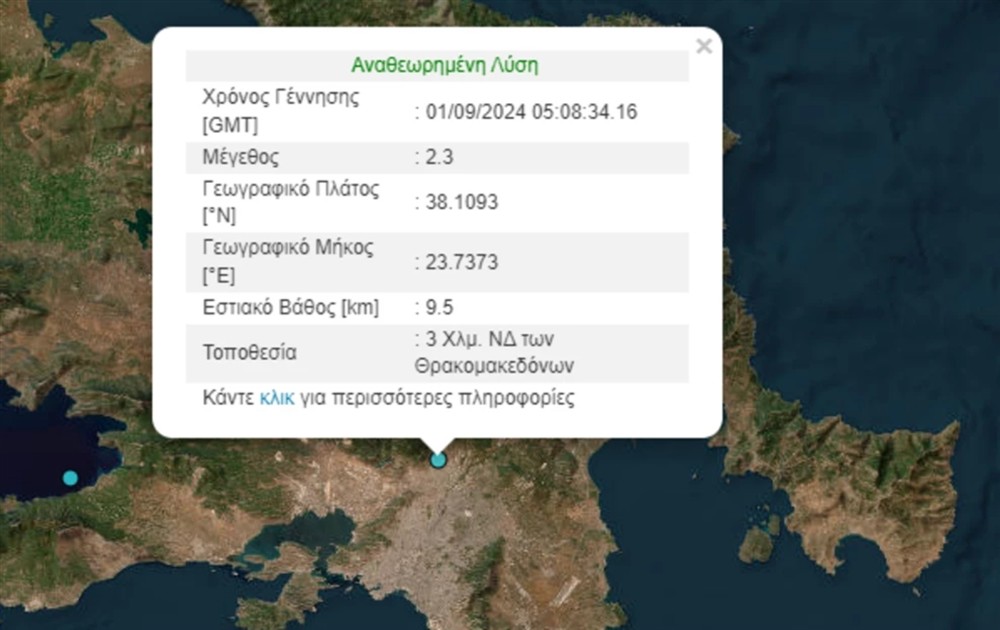
Task: Close the Αναθεωρημένη Λύση popup
Action: point(704,46)
